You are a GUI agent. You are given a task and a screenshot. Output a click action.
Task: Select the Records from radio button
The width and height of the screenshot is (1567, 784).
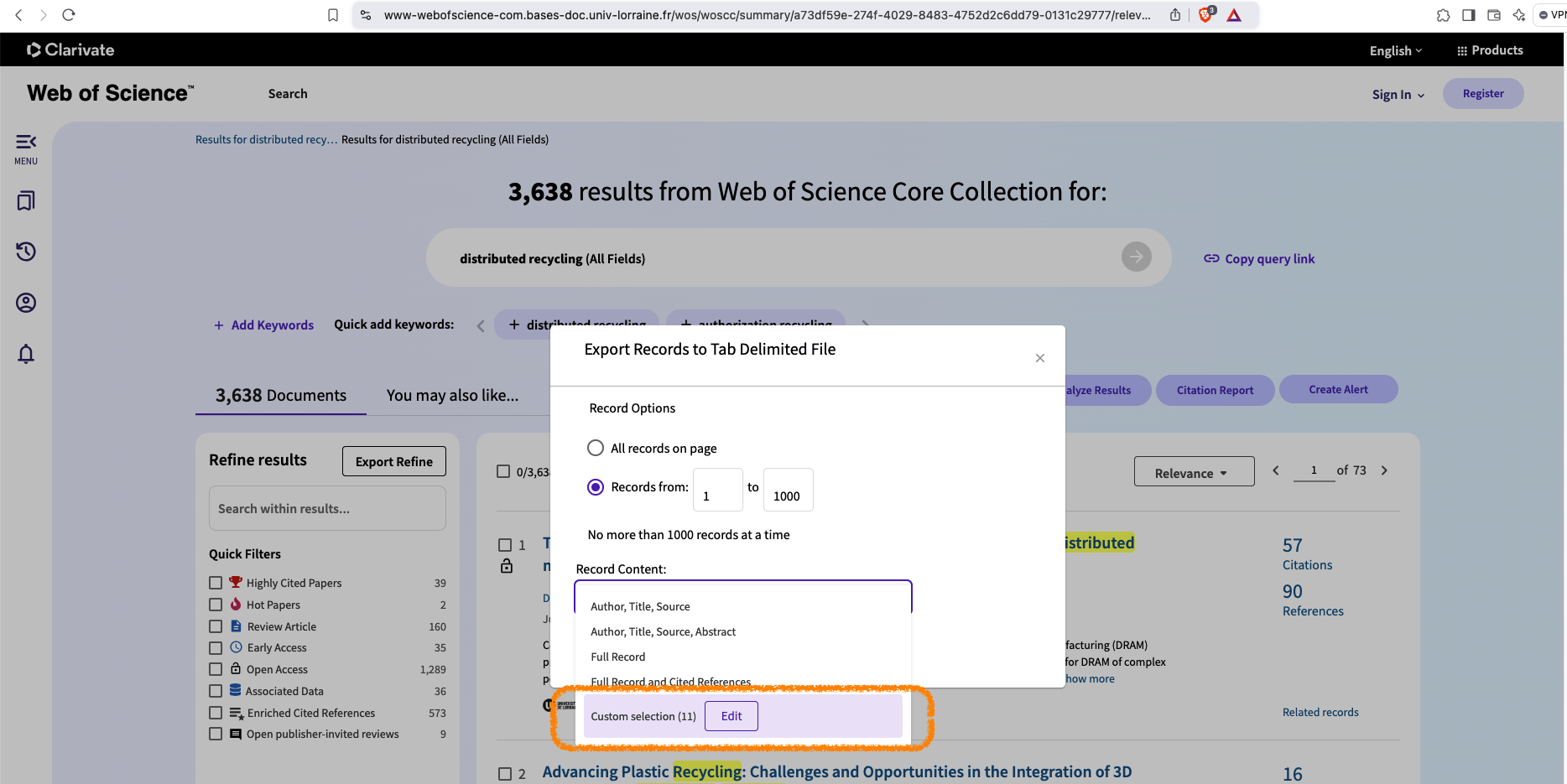click(596, 487)
